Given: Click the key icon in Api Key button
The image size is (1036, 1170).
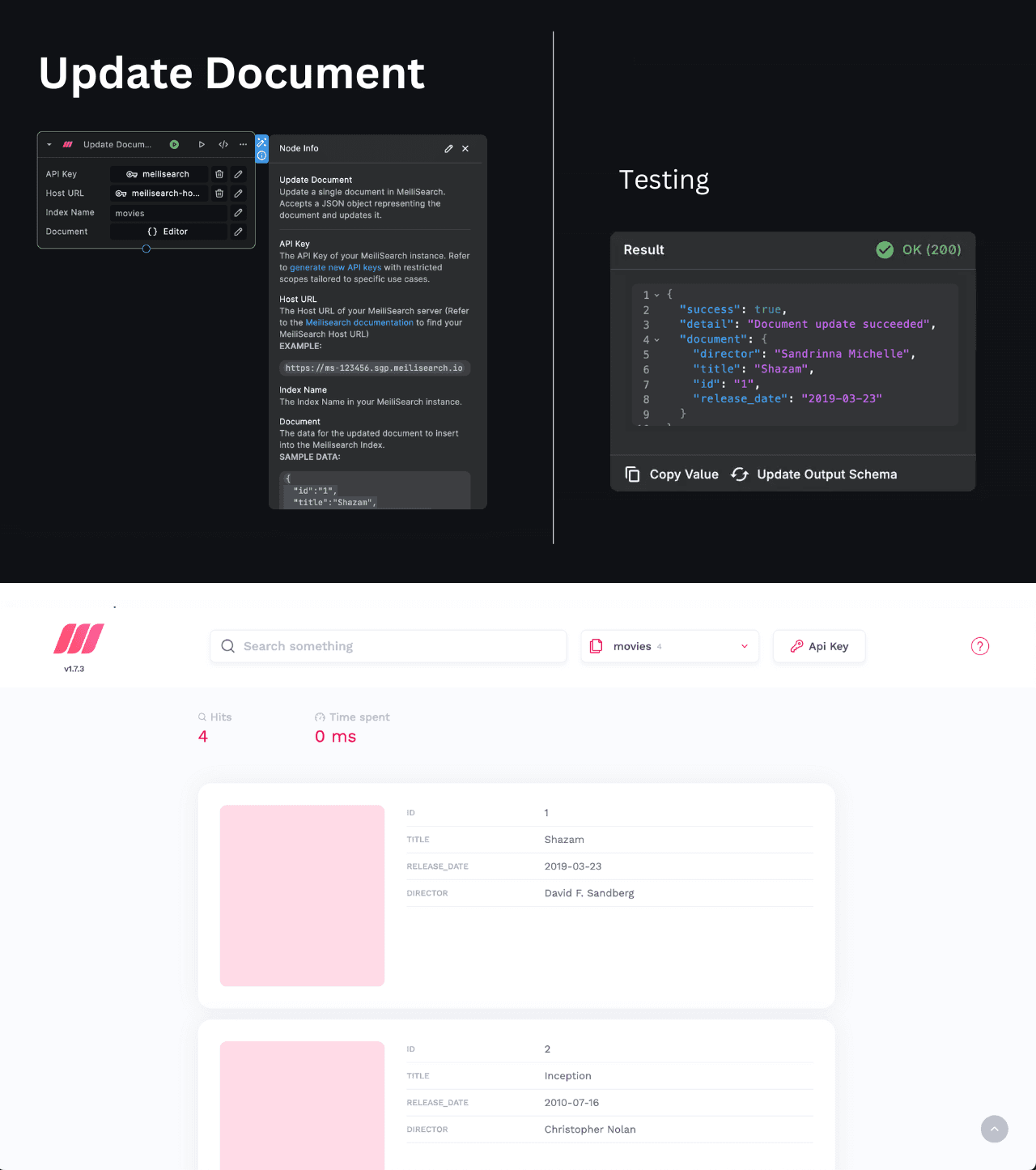Looking at the screenshot, I should [796, 646].
